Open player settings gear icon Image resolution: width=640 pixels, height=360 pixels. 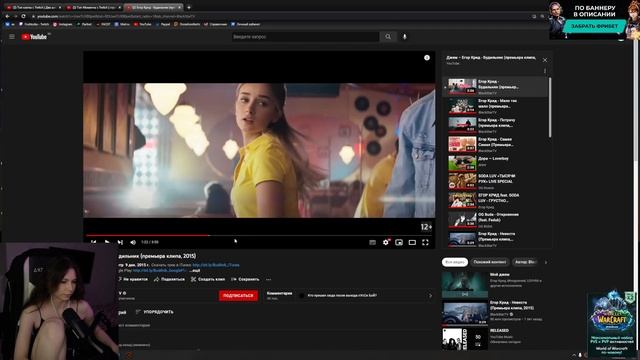click(386, 242)
